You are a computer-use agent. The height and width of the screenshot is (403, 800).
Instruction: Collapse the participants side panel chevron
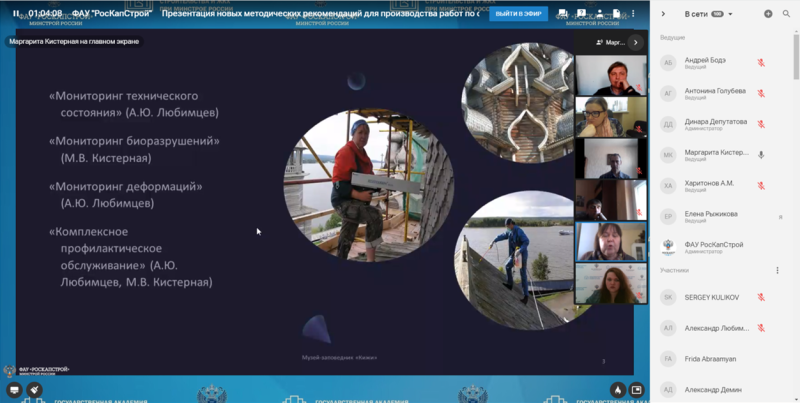(x=663, y=14)
